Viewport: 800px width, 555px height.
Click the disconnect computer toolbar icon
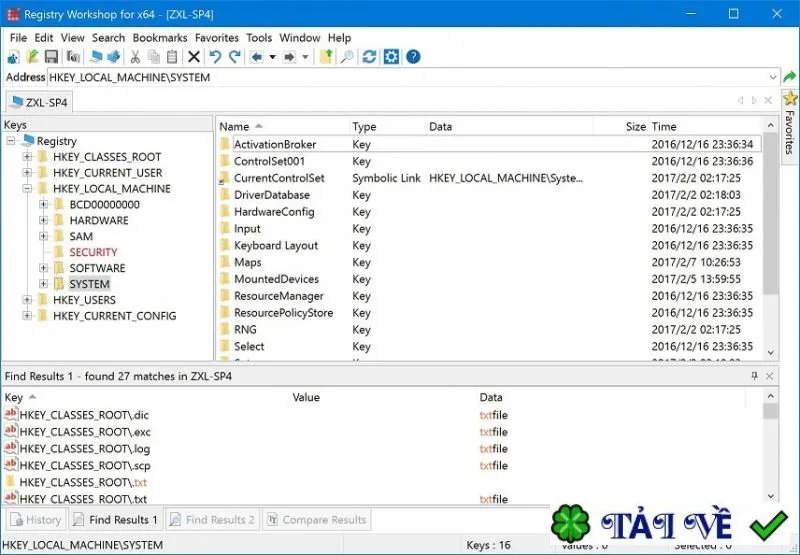(113, 57)
